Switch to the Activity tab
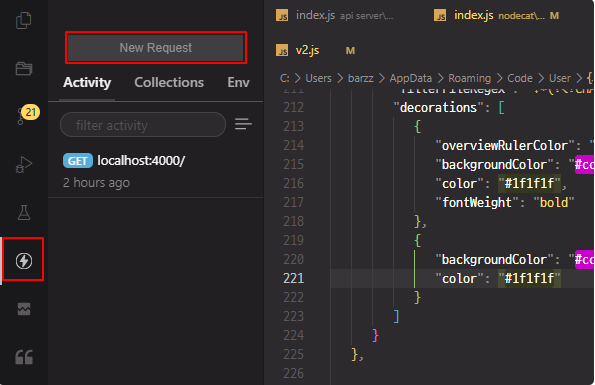 (87, 82)
